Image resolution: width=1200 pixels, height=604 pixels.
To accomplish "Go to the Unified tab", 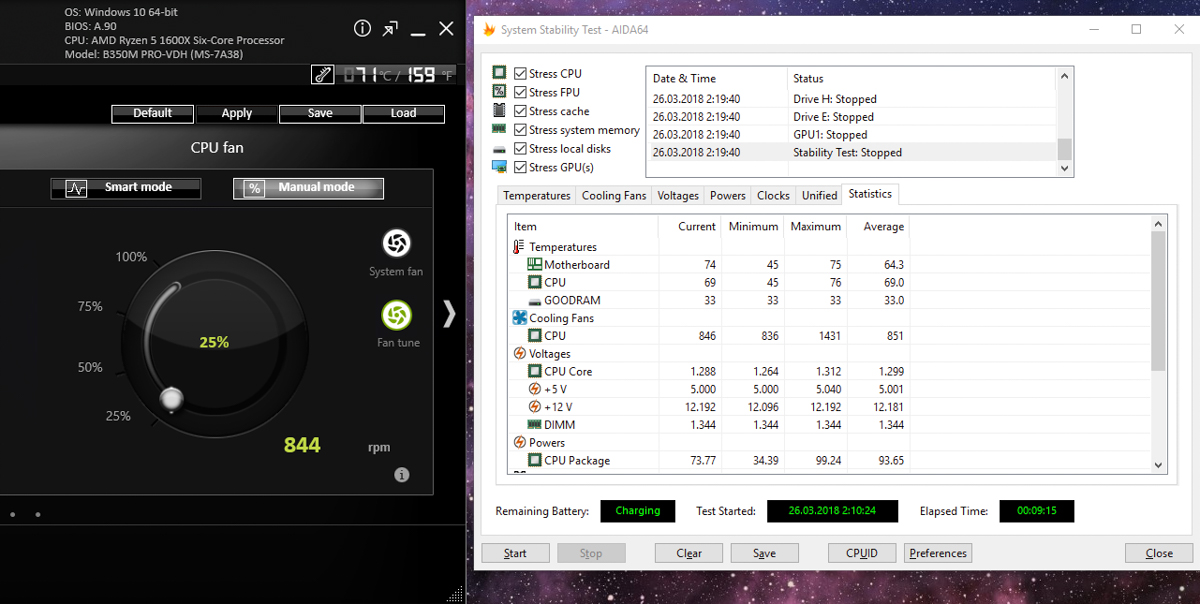I will click(x=819, y=196).
